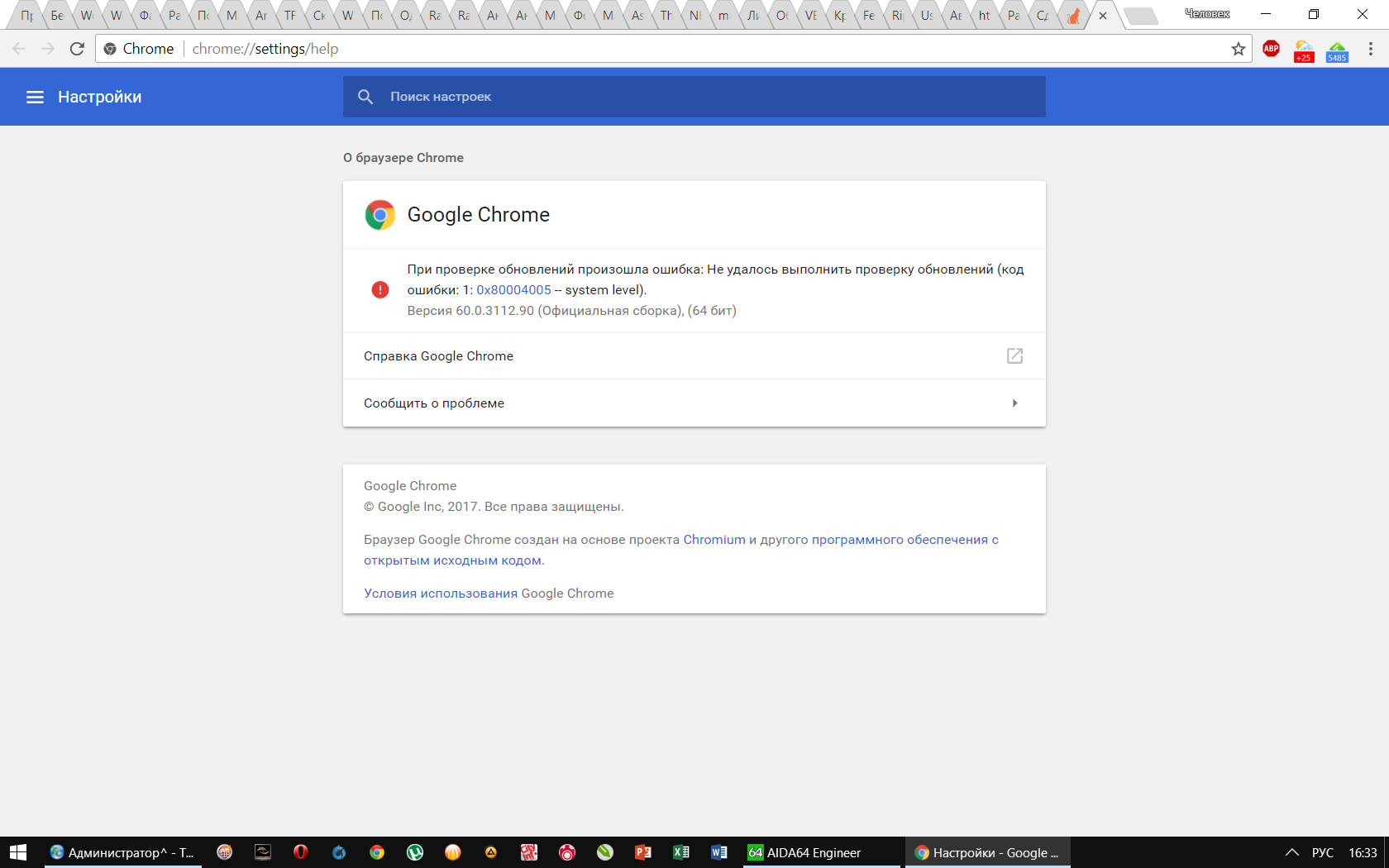This screenshot has height=868, width=1389.
Task: Bookmark this page with the star icon
Action: (1238, 49)
